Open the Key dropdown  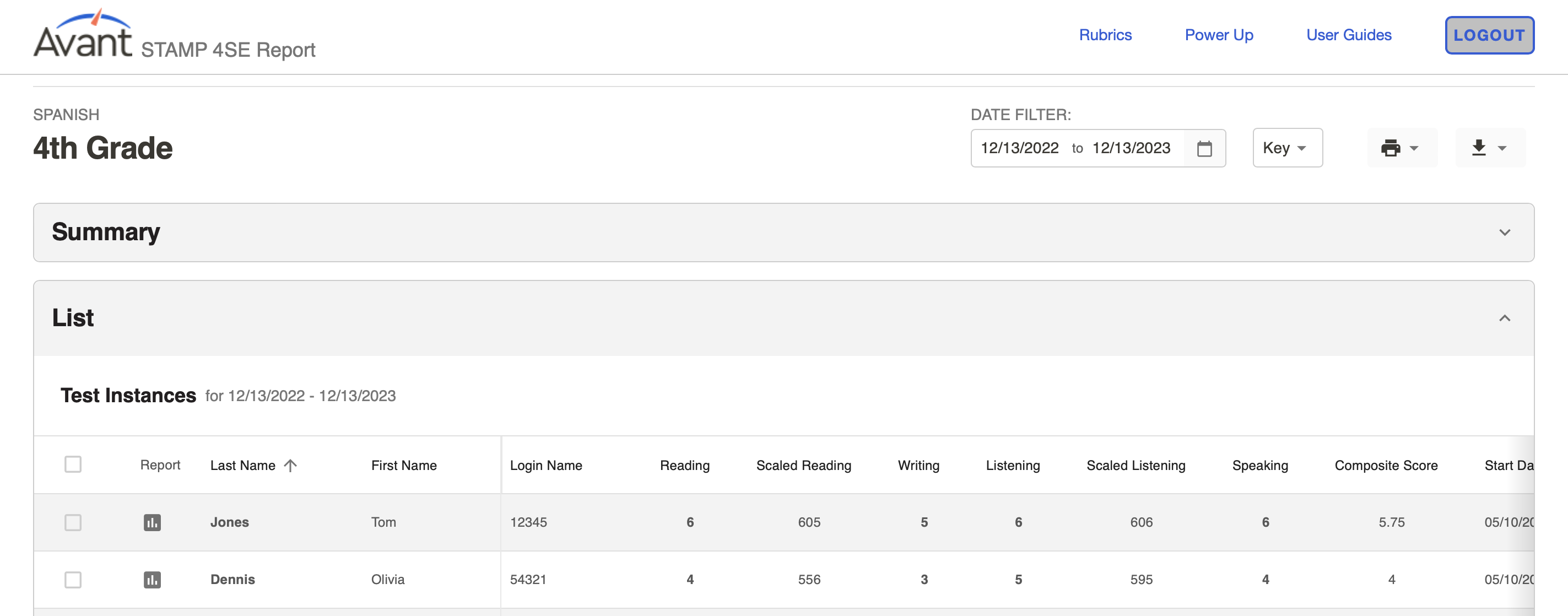pos(1287,148)
